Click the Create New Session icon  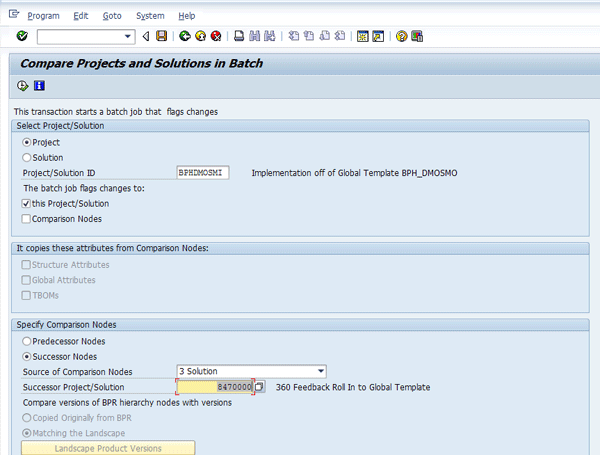(x=362, y=36)
